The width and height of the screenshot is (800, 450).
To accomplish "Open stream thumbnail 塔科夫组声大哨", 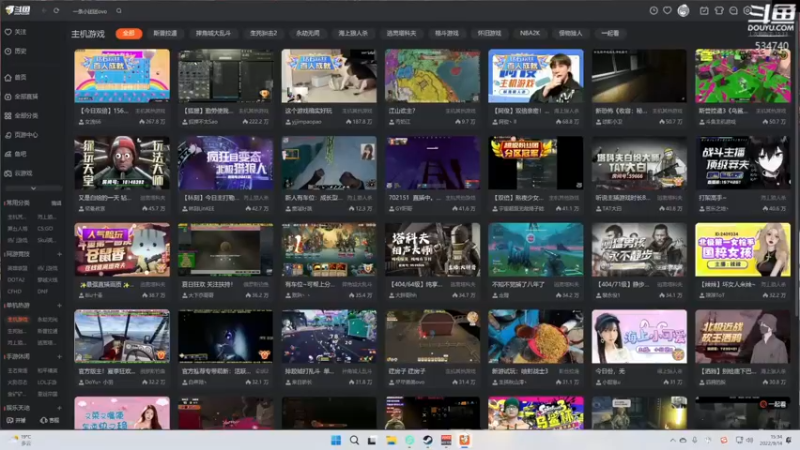I will pyautogui.click(x=433, y=249).
